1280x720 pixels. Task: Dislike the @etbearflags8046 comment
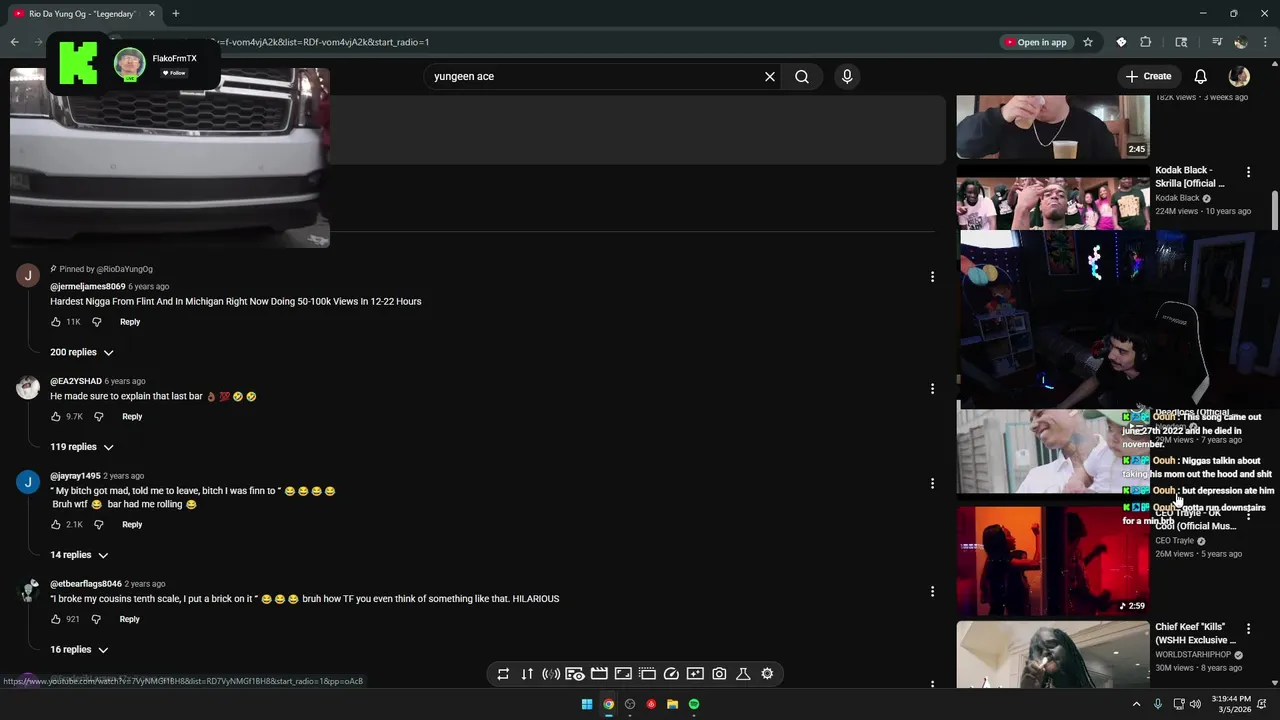point(97,620)
